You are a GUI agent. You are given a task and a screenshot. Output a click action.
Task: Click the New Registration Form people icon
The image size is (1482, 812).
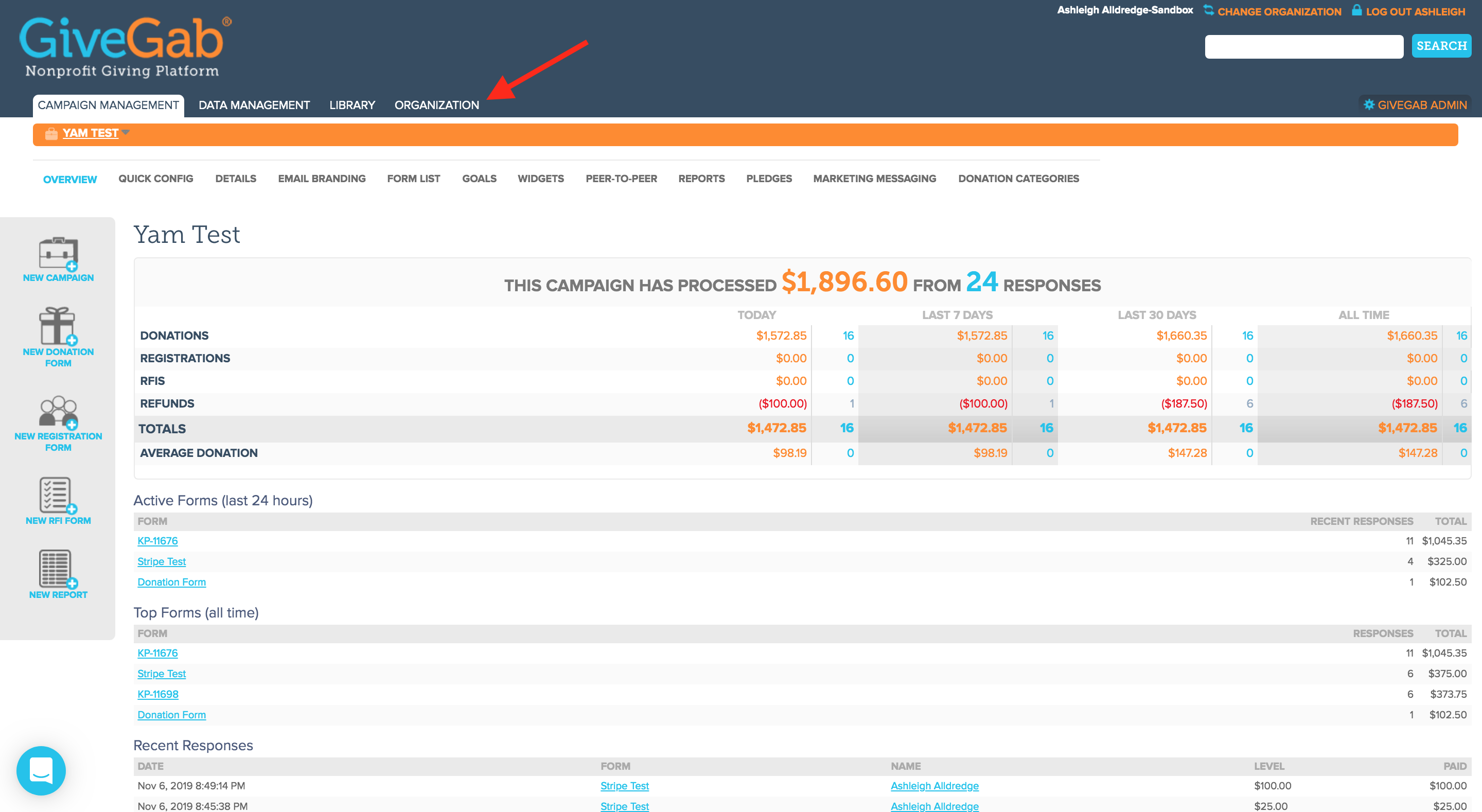(58, 413)
